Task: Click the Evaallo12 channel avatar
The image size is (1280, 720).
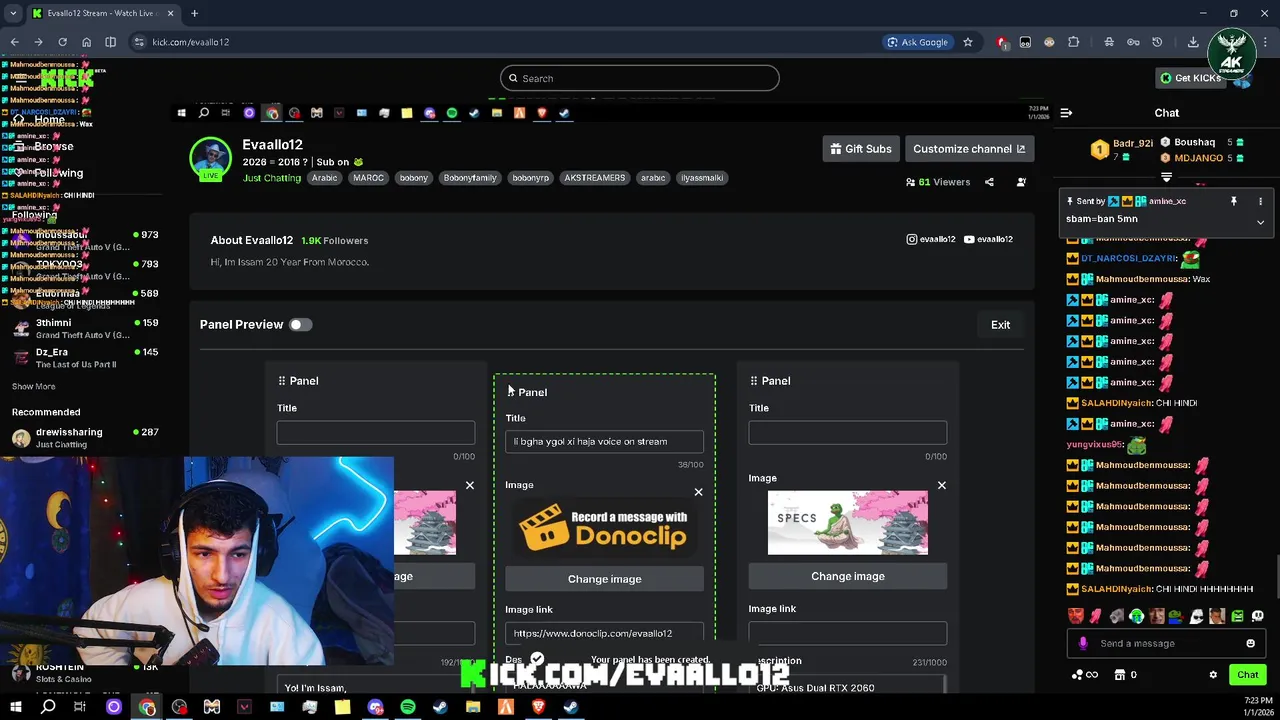Action: [211, 160]
